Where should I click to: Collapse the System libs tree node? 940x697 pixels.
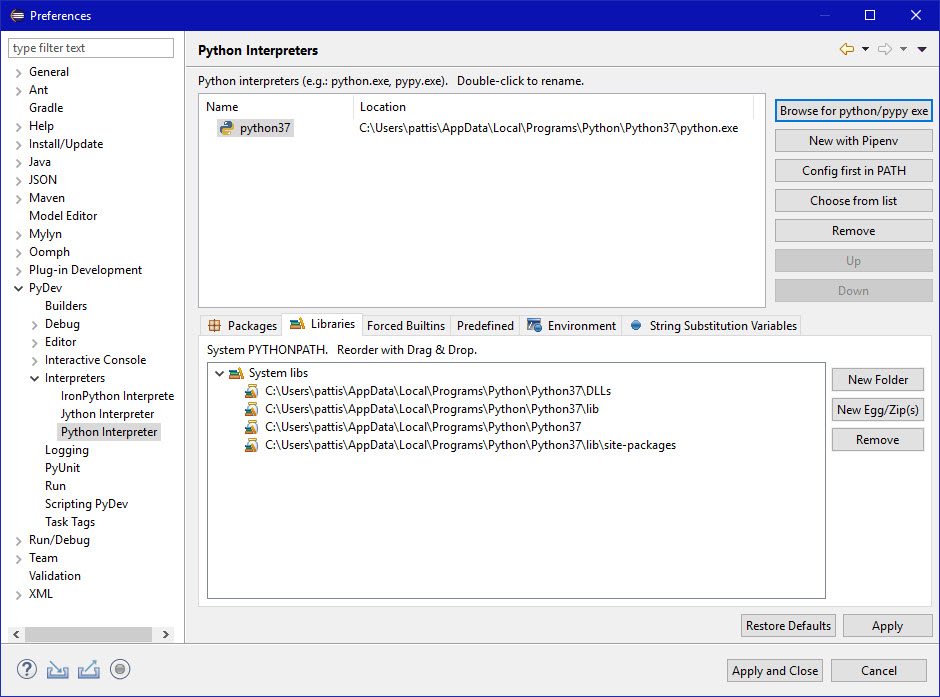point(220,373)
